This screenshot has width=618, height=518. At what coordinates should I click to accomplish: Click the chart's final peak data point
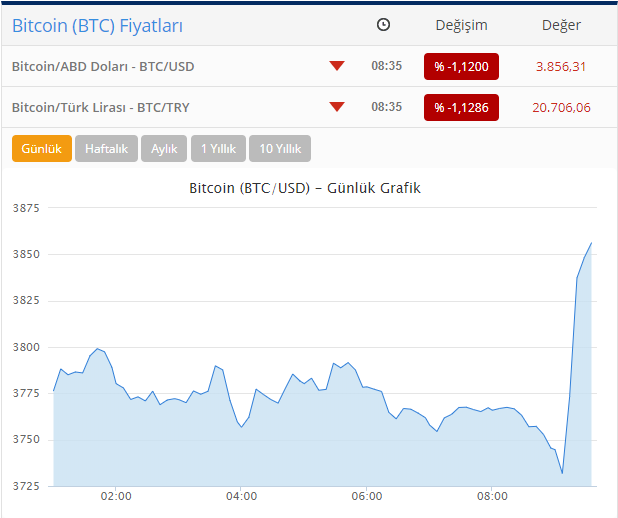coord(591,243)
